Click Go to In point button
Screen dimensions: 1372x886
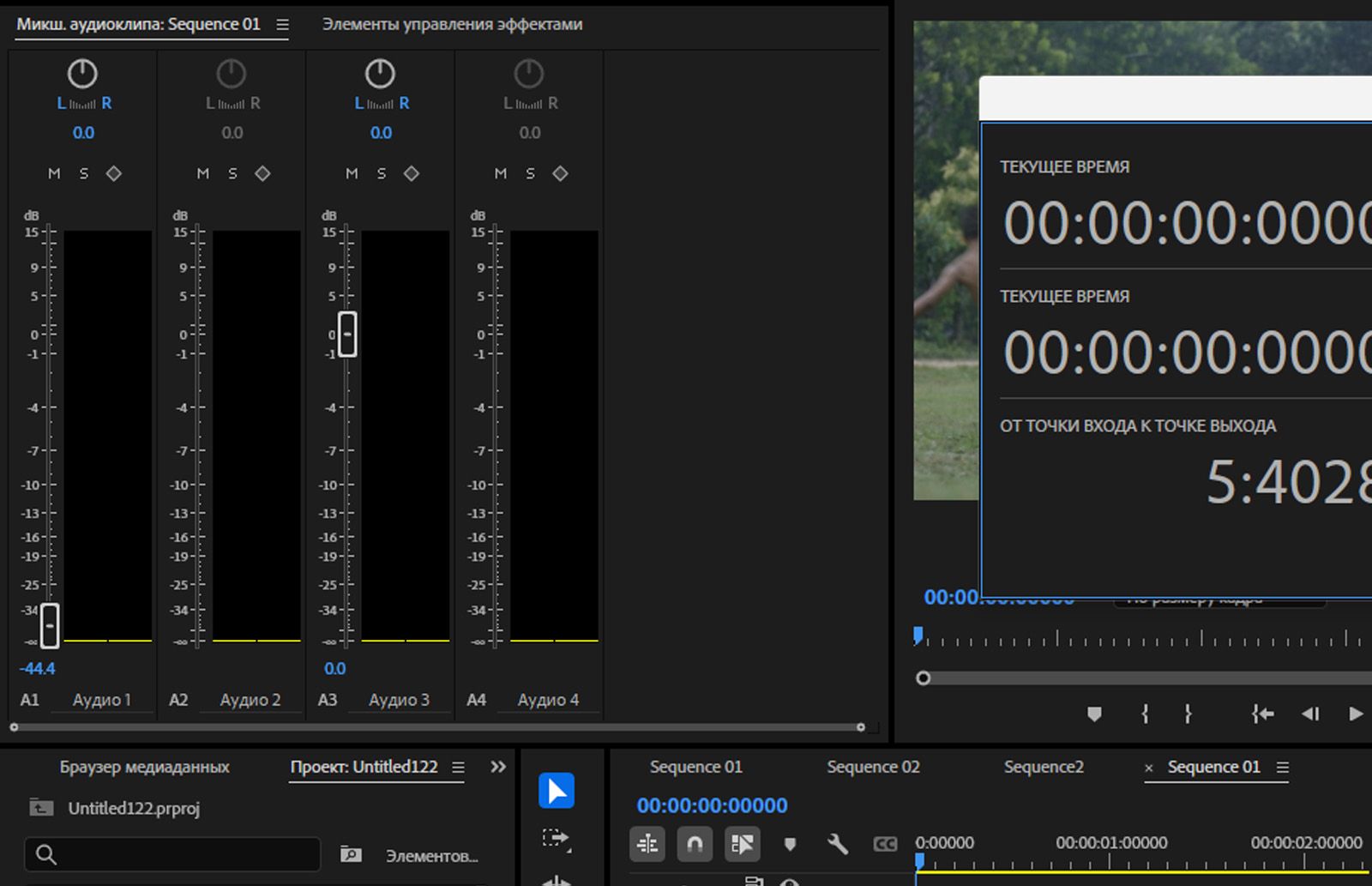point(1262,714)
